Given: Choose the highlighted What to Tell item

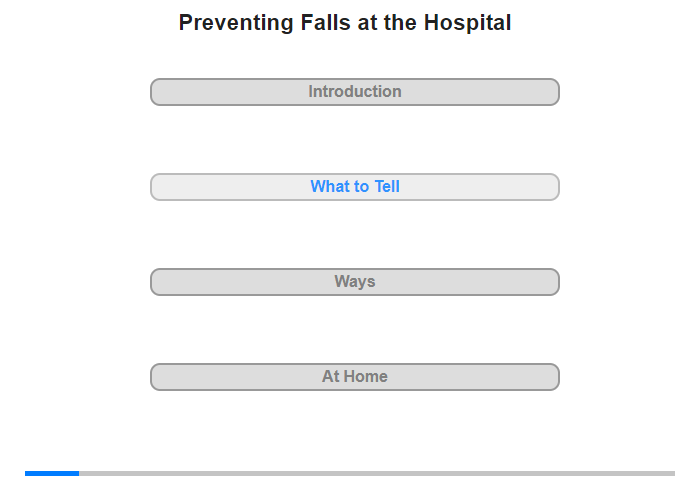Looking at the screenshot, I should pos(355,187).
